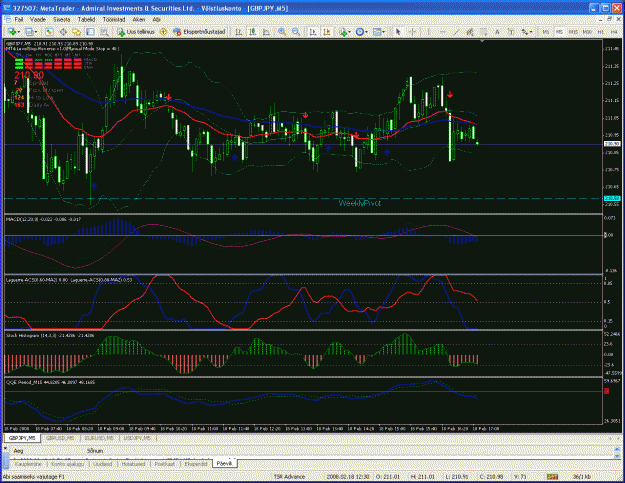The height and width of the screenshot is (483, 625).
Task: Toggle chart auto scroll button
Action: [313, 32]
